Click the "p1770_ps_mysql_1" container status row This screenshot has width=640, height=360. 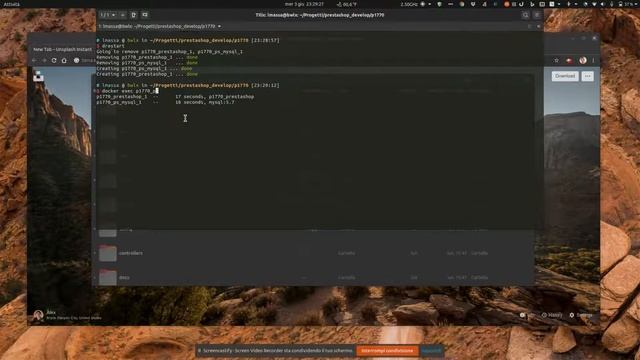[165, 102]
